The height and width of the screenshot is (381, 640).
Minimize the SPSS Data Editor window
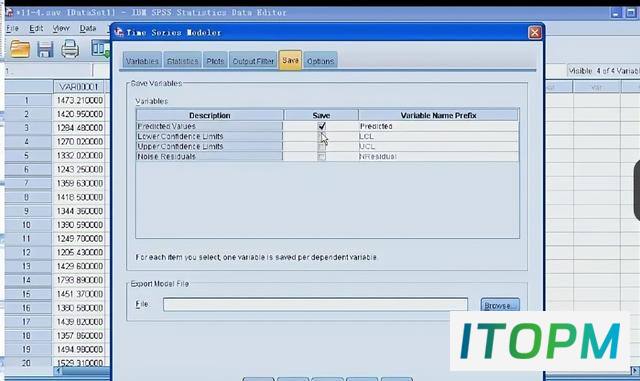point(616,13)
